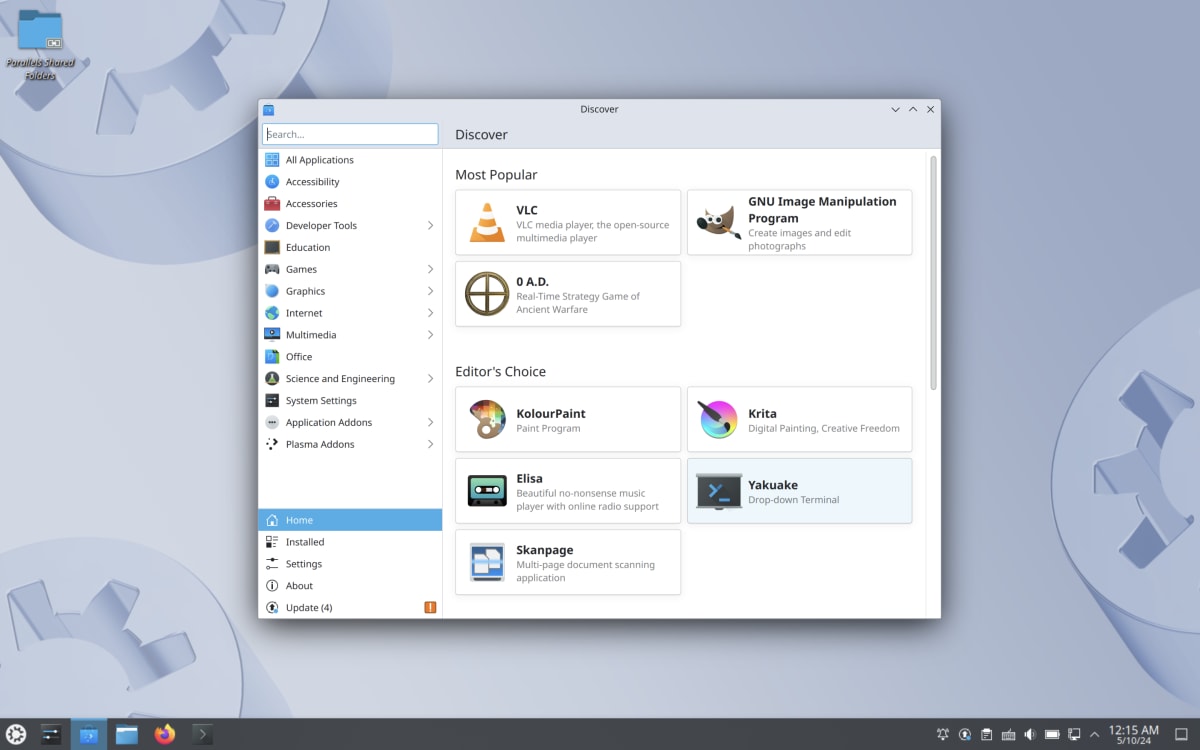This screenshot has height=750, width=1200.
Task: Open the Konsole terminal from taskbar
Action: click(x=202, y=735)
